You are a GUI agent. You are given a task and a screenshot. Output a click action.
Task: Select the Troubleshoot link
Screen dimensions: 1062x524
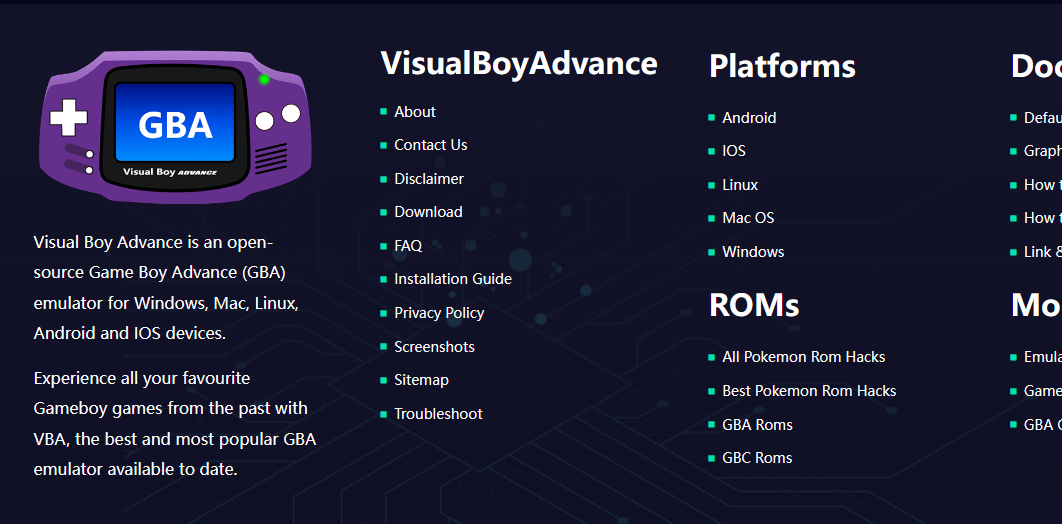tap(438, 414)
